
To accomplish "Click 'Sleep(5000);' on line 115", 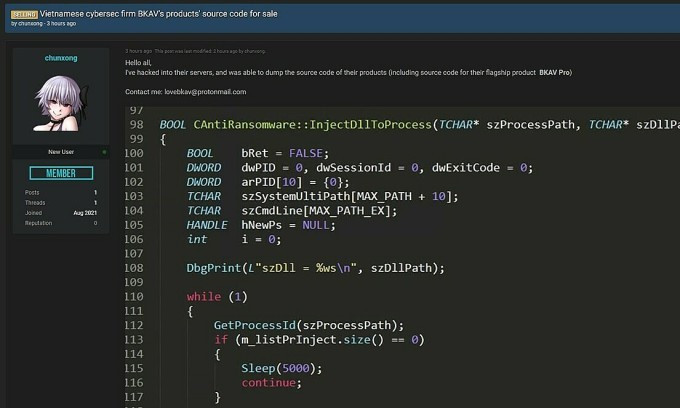I will coord(281,368).
